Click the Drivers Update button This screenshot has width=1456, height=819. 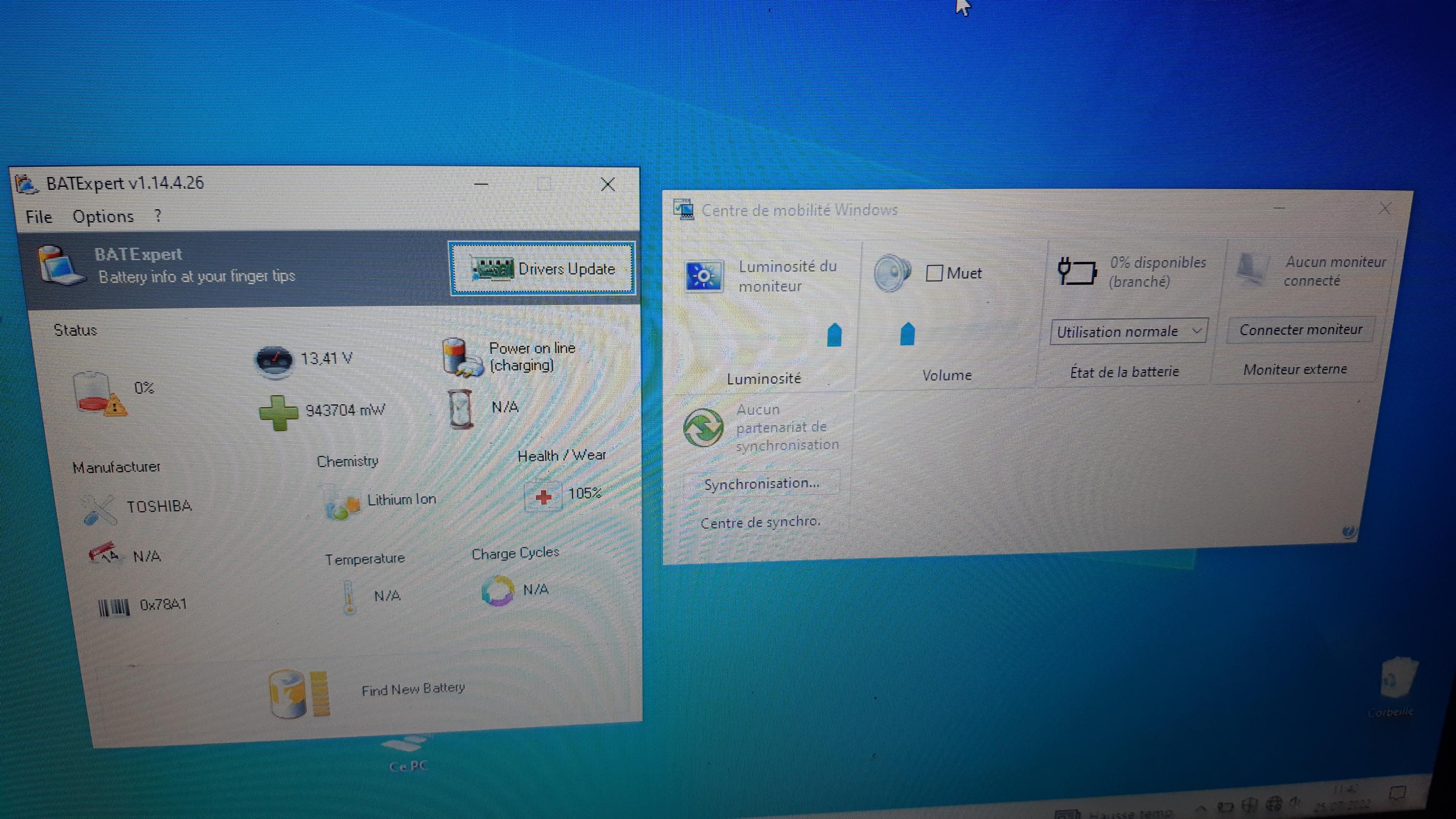pos(543,268)
